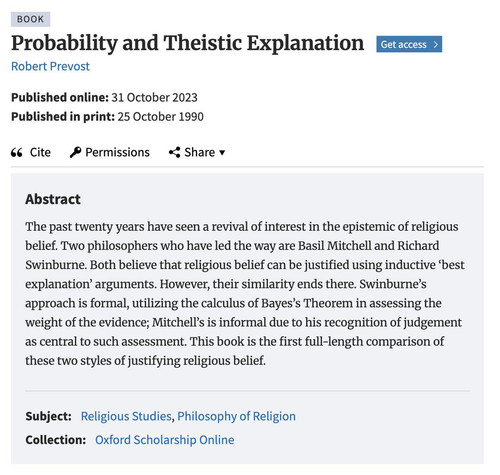Open author Robert Prevost's link

[50, 66]
